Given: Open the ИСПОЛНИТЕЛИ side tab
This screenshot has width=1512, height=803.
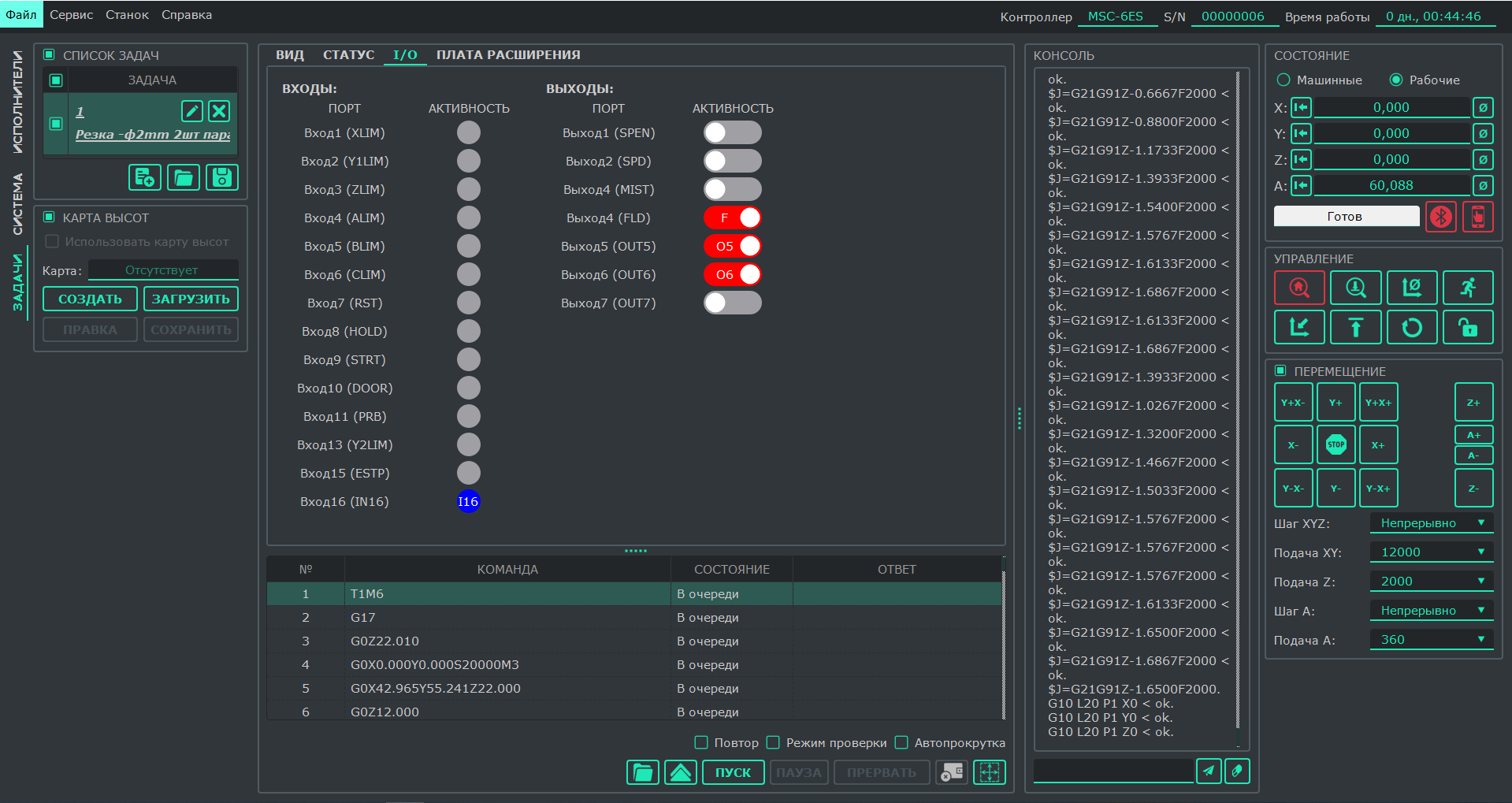Looking at the screenshot, I should pos(17,102).
